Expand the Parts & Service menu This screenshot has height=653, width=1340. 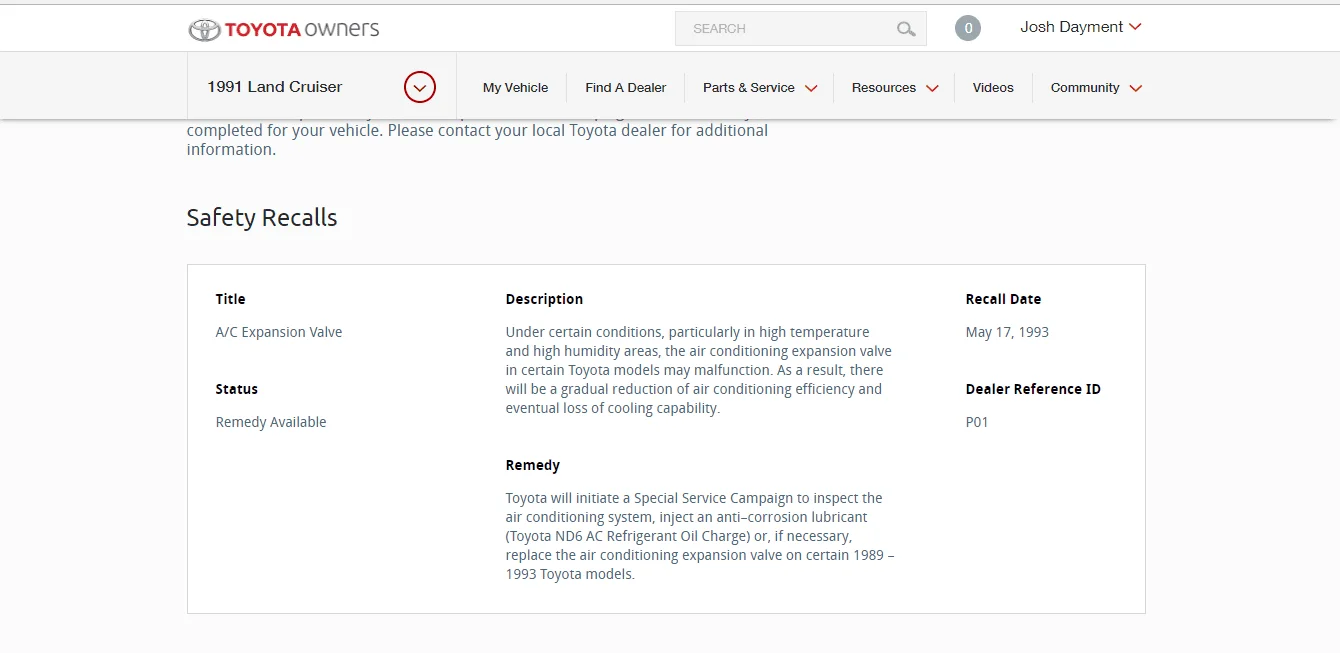pyautogui.click(x=760, y=87)
